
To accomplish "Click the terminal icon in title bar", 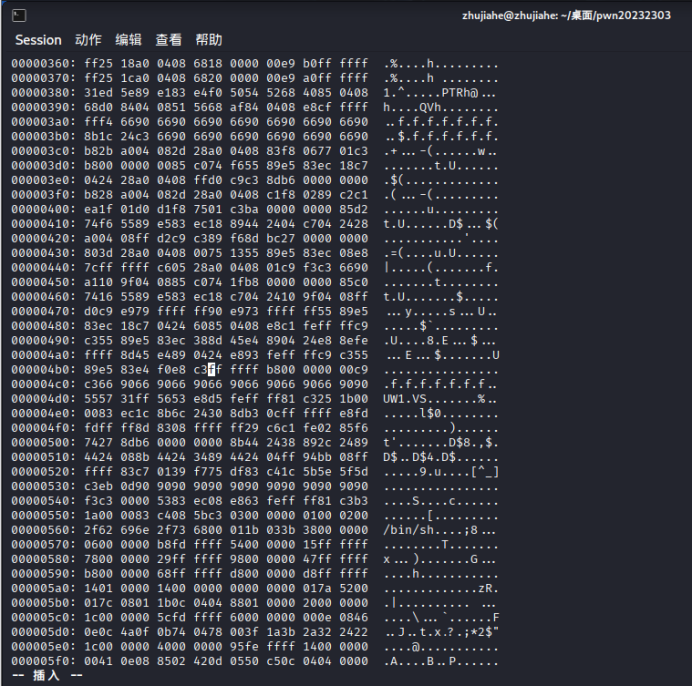I will pos(19,15).
